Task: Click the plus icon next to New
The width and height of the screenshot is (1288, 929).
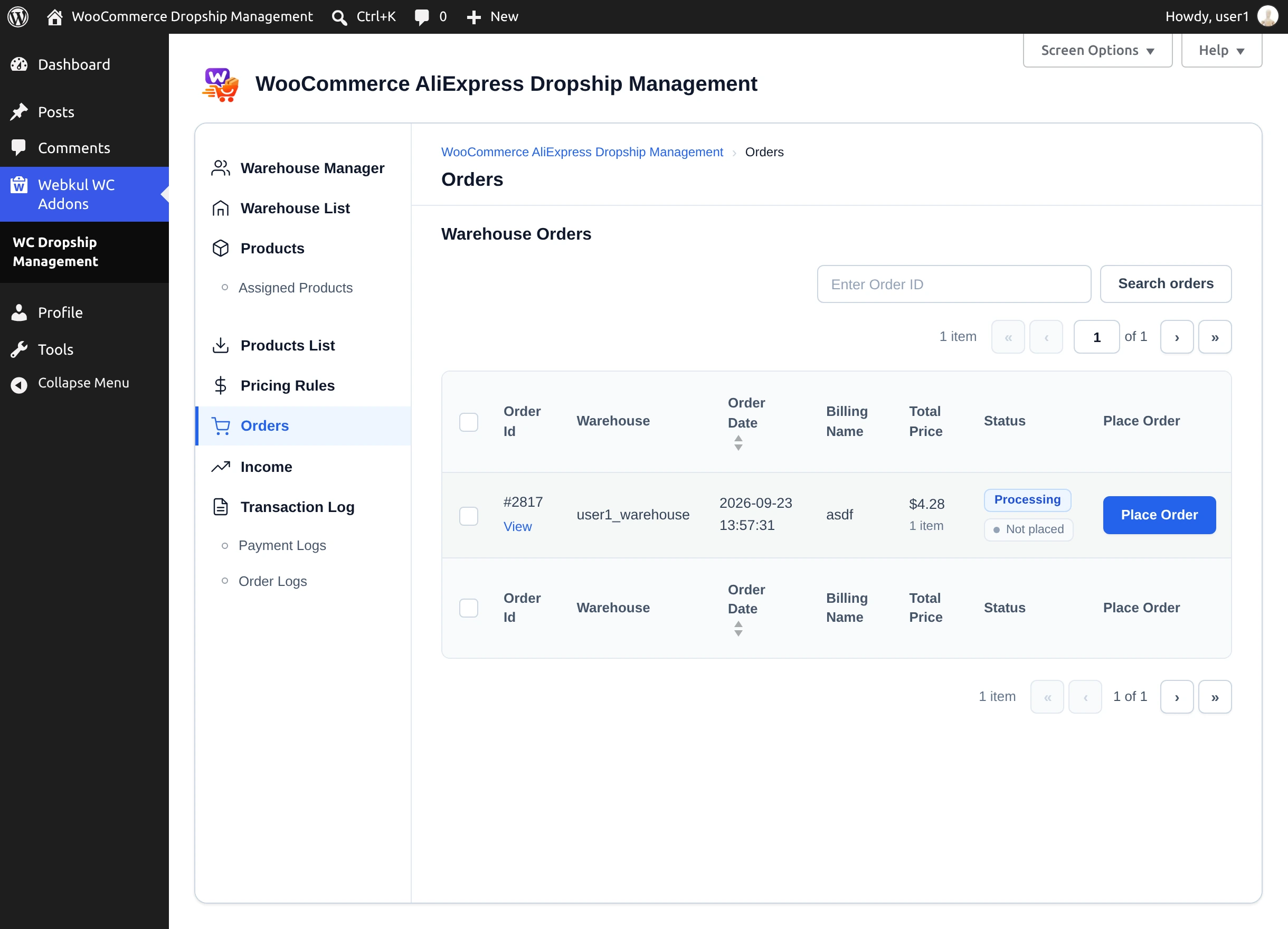Action: 473,17
